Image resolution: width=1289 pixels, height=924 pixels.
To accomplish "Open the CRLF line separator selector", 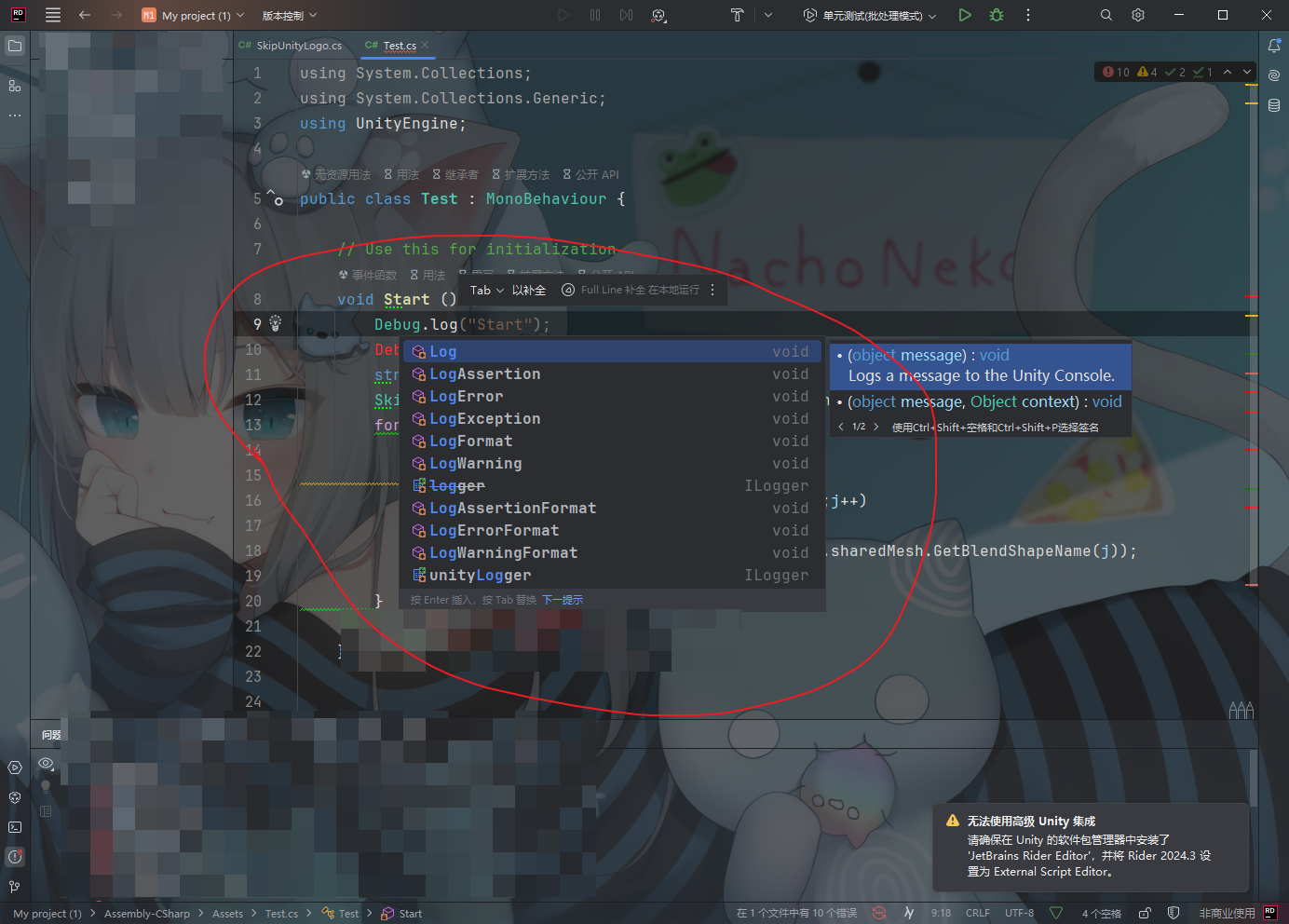I will pos(978,913).
